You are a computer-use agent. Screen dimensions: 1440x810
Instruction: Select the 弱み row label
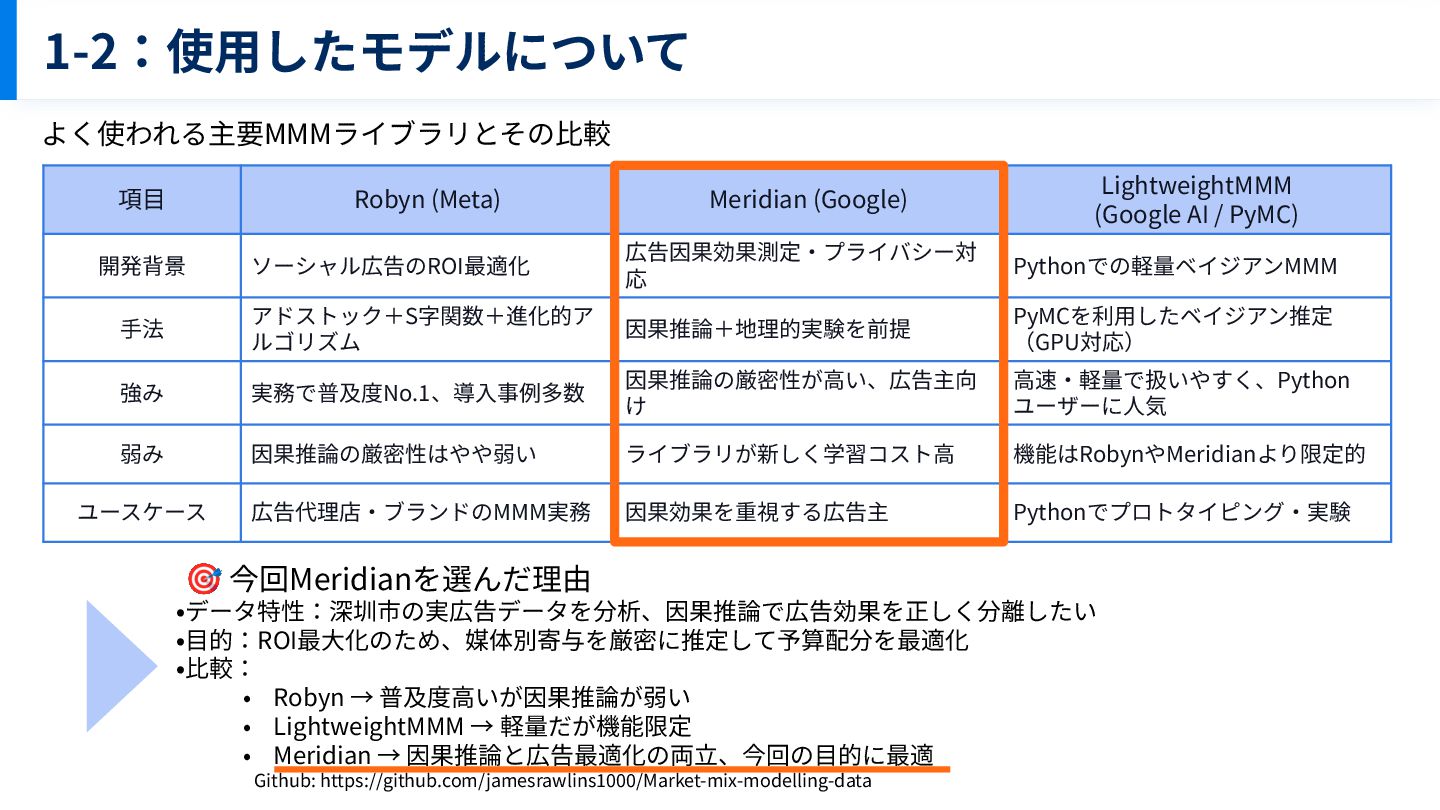coord(142,454)
